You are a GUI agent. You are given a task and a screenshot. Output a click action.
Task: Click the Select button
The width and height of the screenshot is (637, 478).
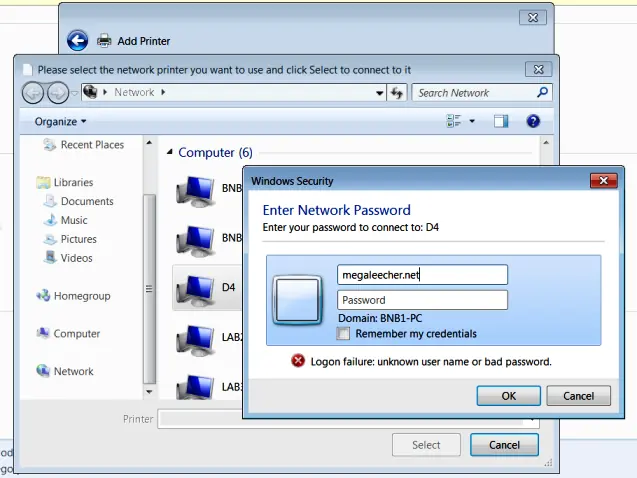(x=426, y=445)
